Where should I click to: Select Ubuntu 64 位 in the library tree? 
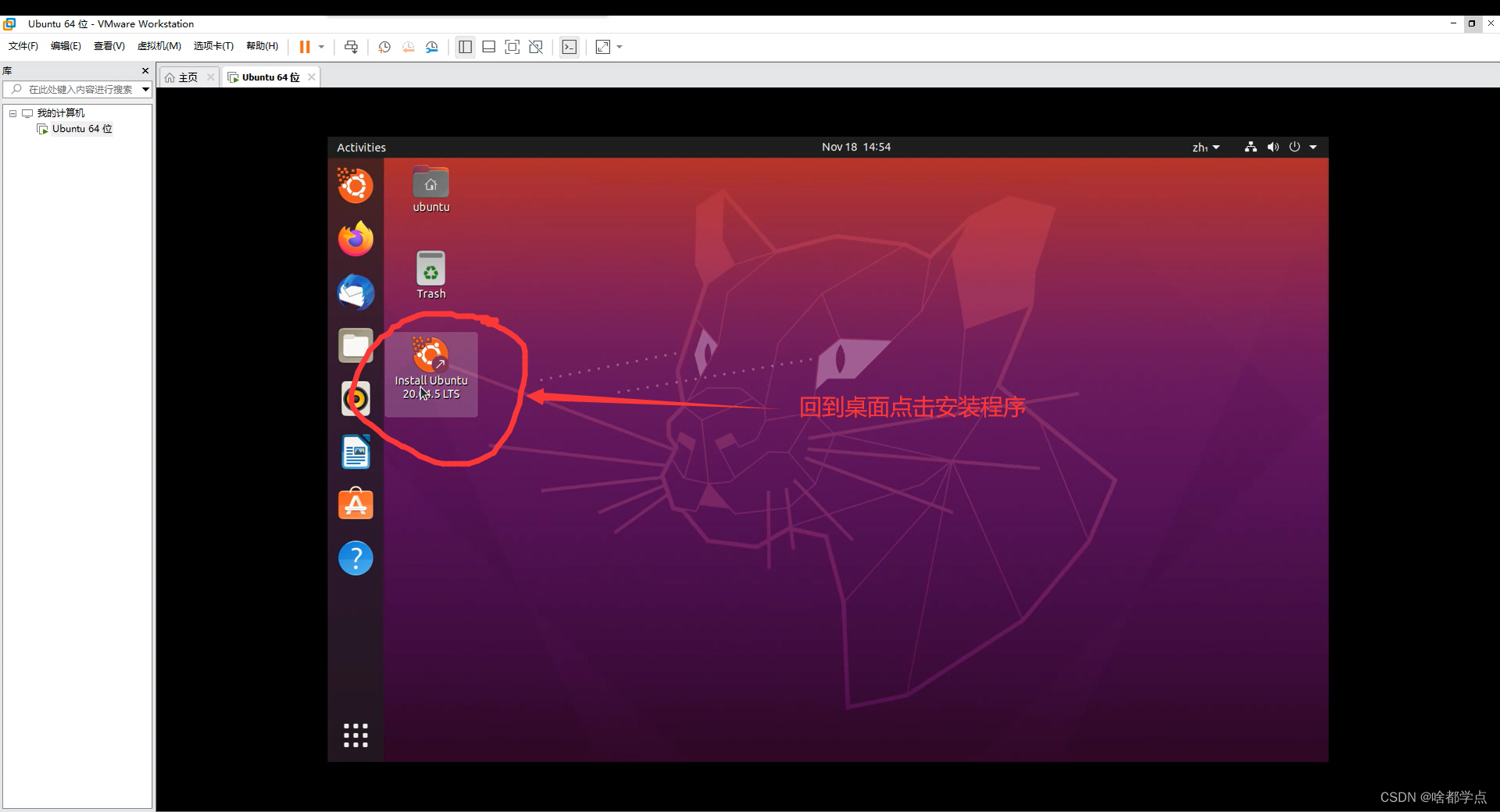(82, 129)
